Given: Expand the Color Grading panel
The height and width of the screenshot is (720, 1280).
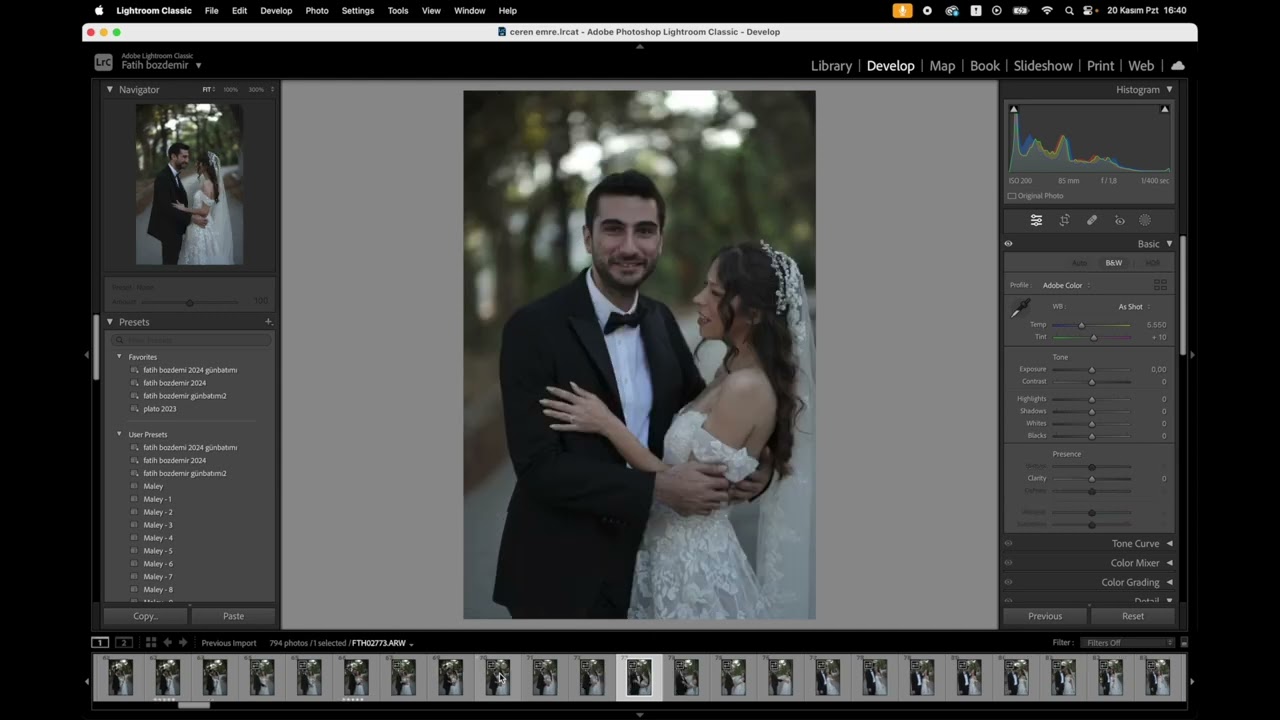Looking at the screenshot, I should [x=1169, y=582].
